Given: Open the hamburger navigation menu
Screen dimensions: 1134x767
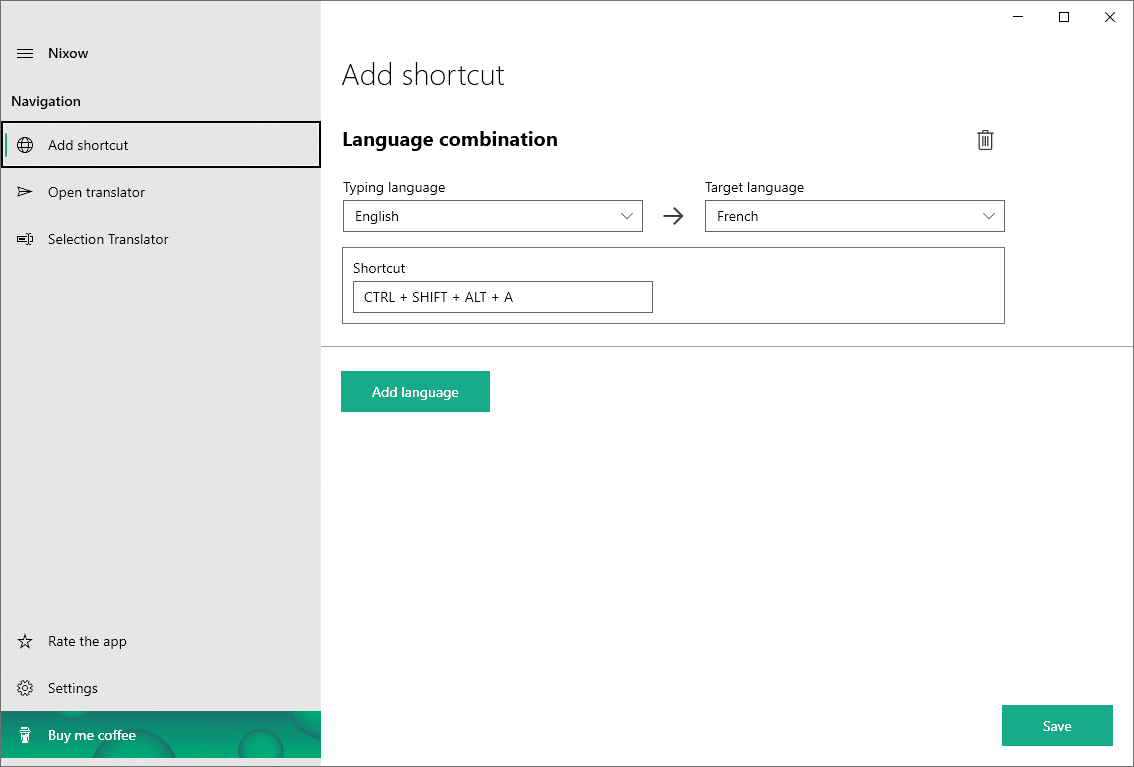Looking at the screenshot, I should pyautogui.click(x=25, y=53).
